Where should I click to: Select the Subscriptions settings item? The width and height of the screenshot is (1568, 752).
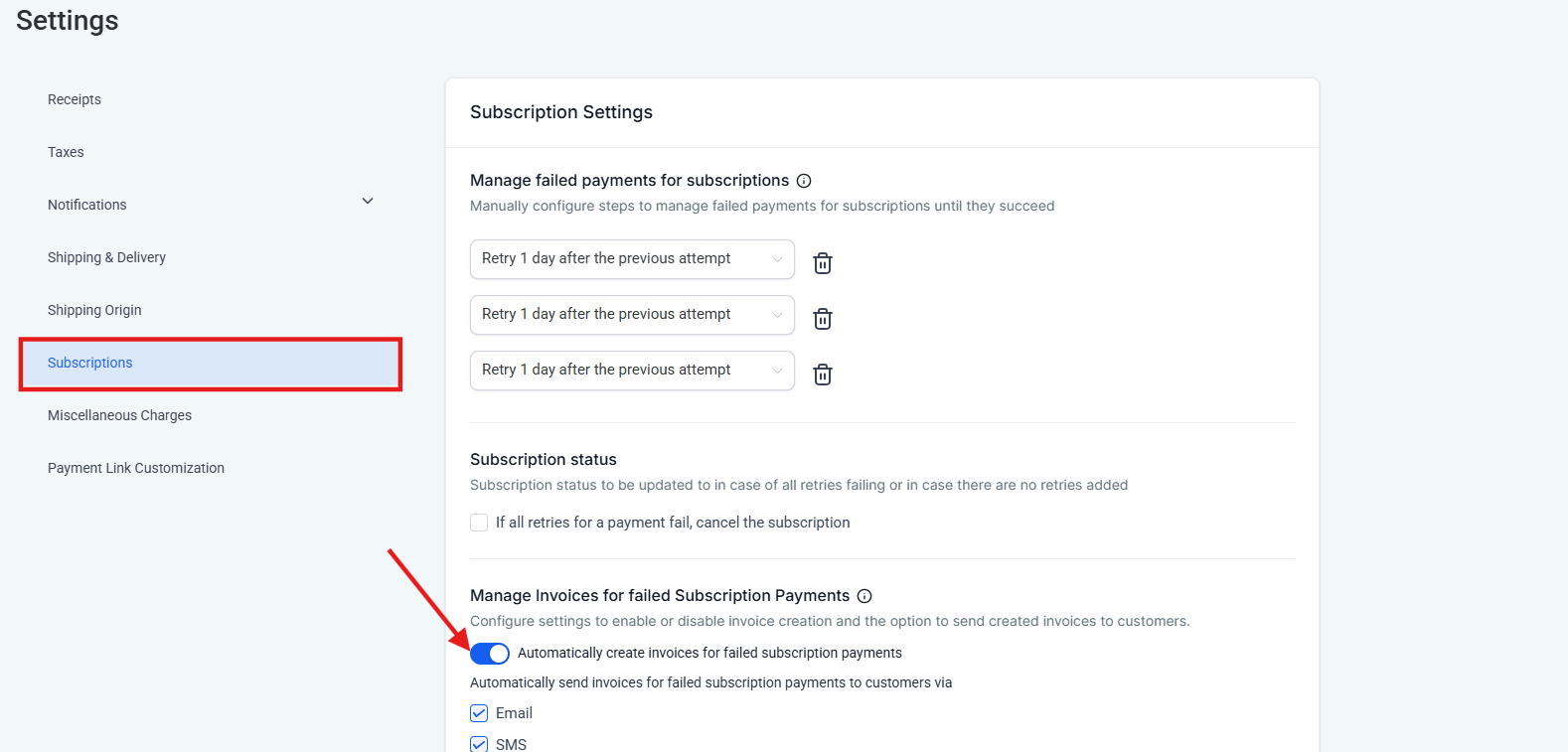click(x=90, y=363)
